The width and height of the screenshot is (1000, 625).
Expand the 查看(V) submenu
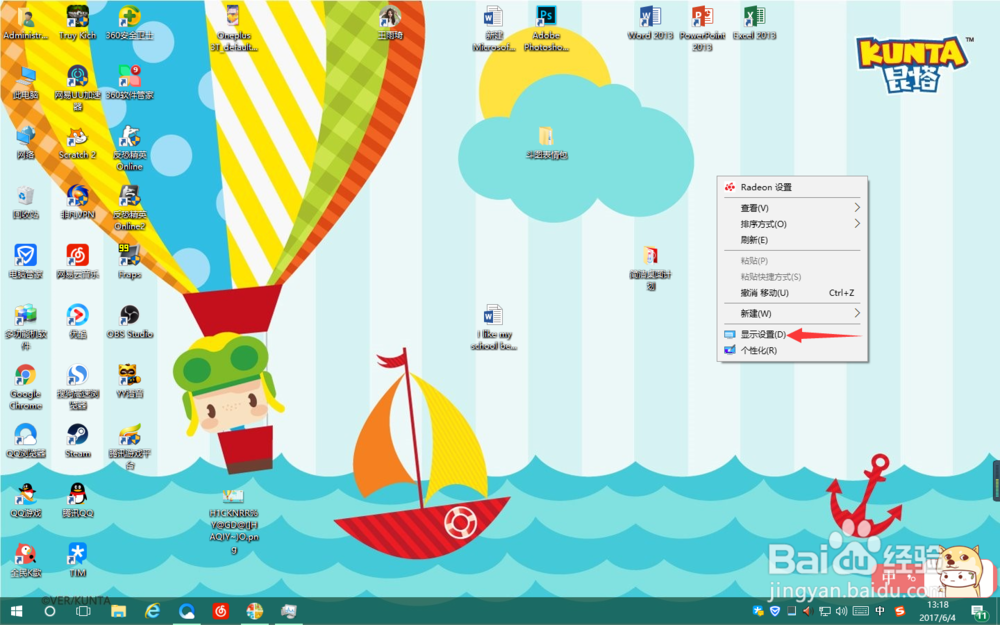(x=792, y=208)
